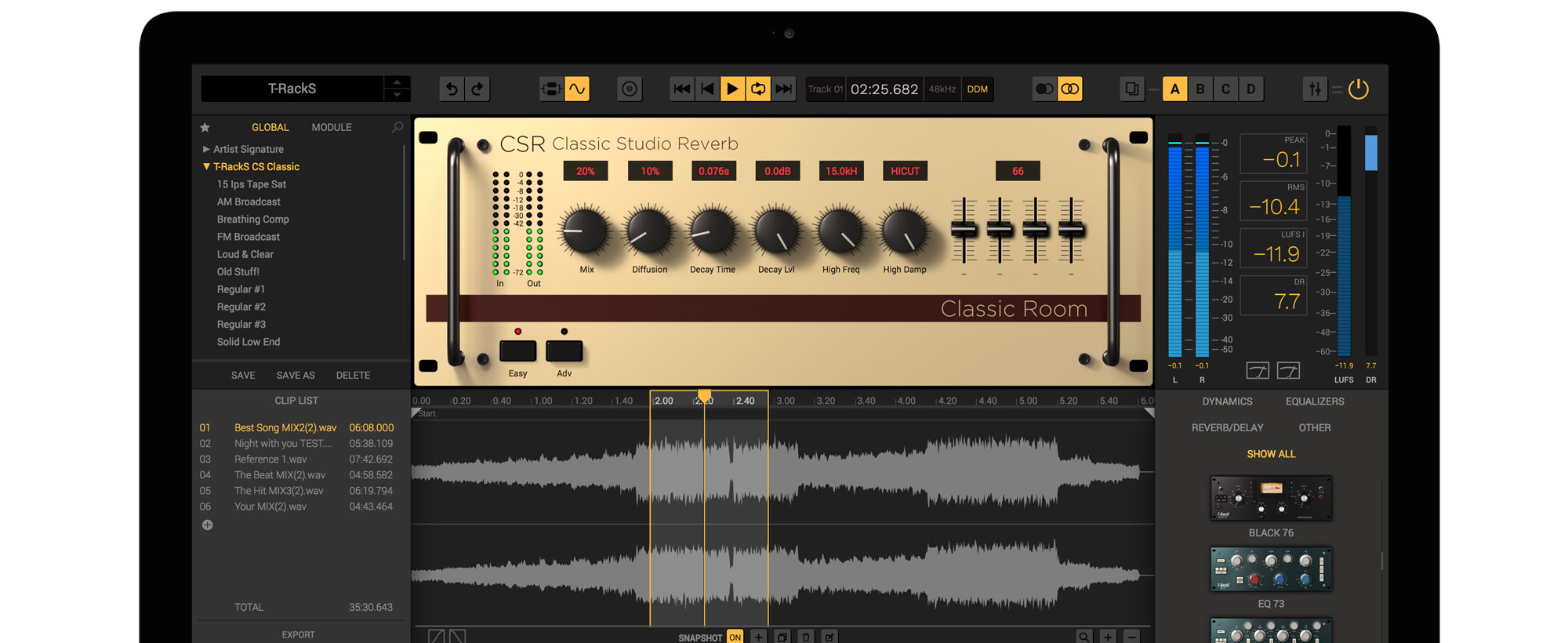Select preset slot A
1568x643 pixels.
point(1174,89)
